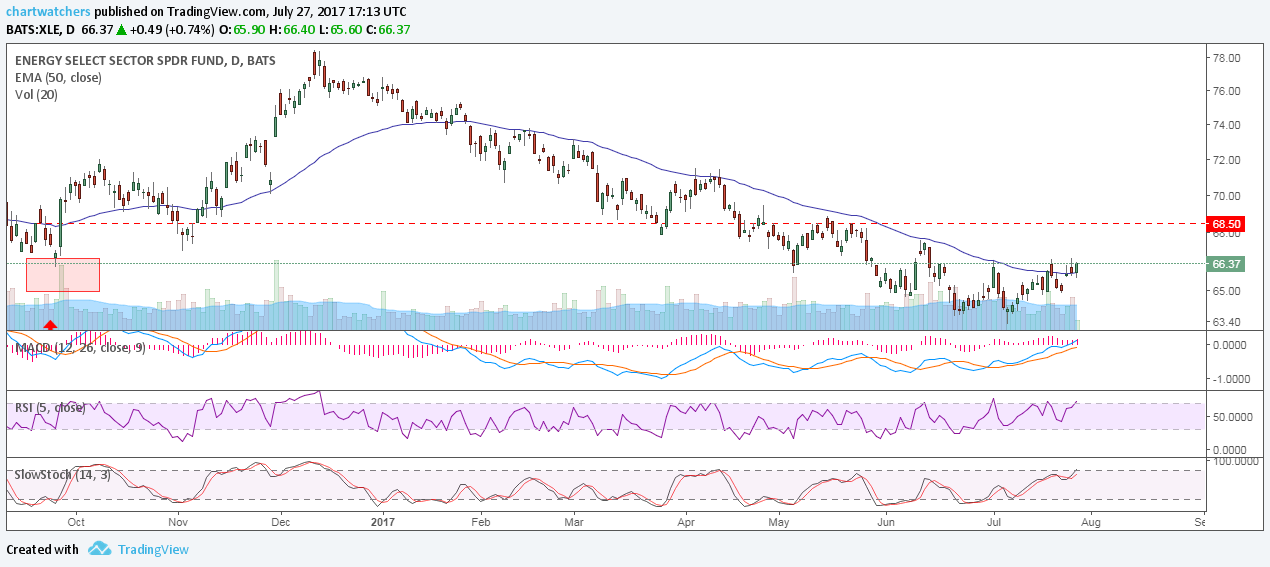Open the TradingView link in footer
Viewport: 1270px width, 567px height.
[153, 550]
